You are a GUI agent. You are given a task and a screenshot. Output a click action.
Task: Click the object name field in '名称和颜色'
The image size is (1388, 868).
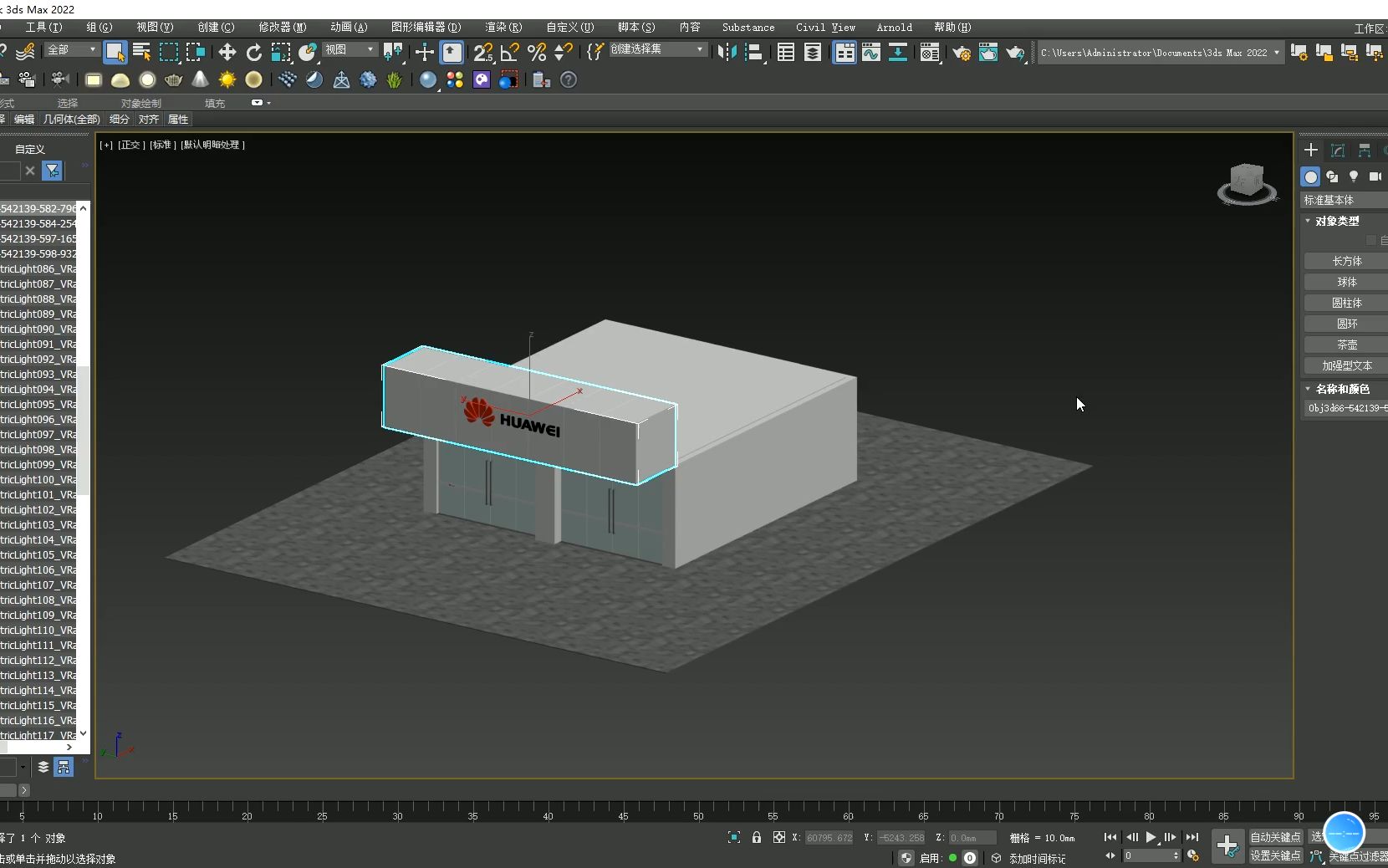point(1346,408)
